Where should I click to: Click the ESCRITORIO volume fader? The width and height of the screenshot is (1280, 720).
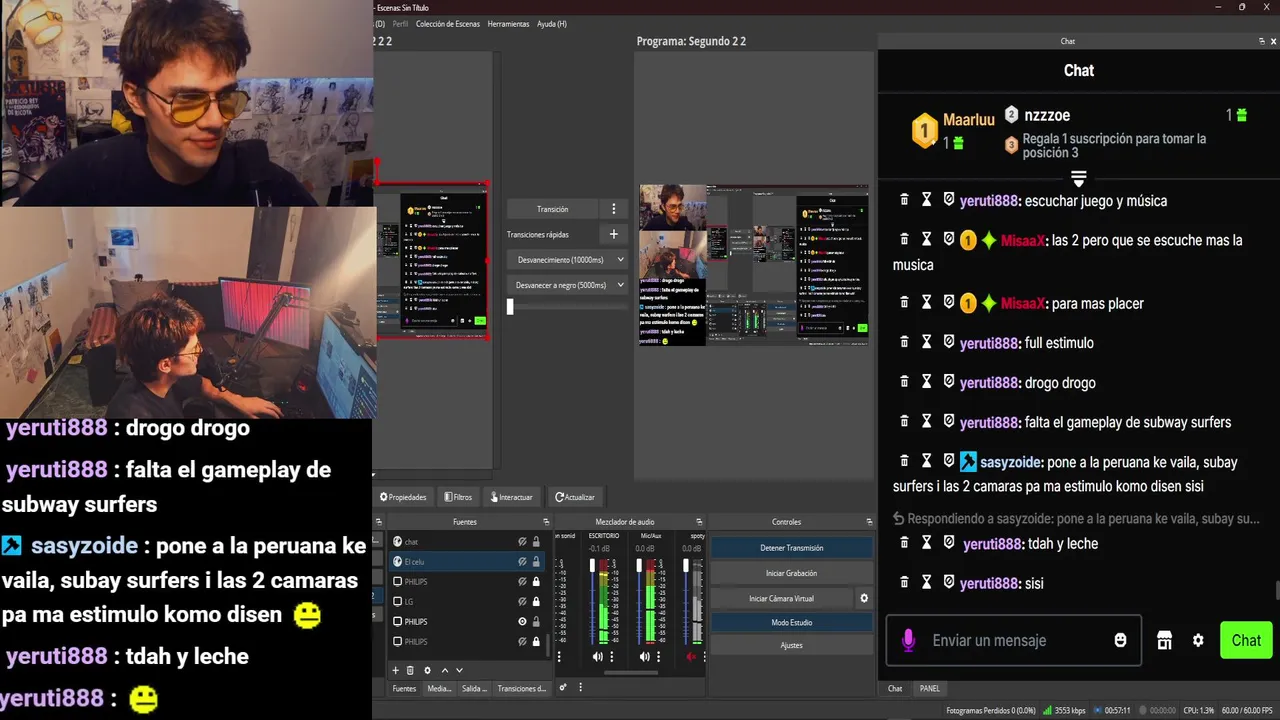point(592,565)
